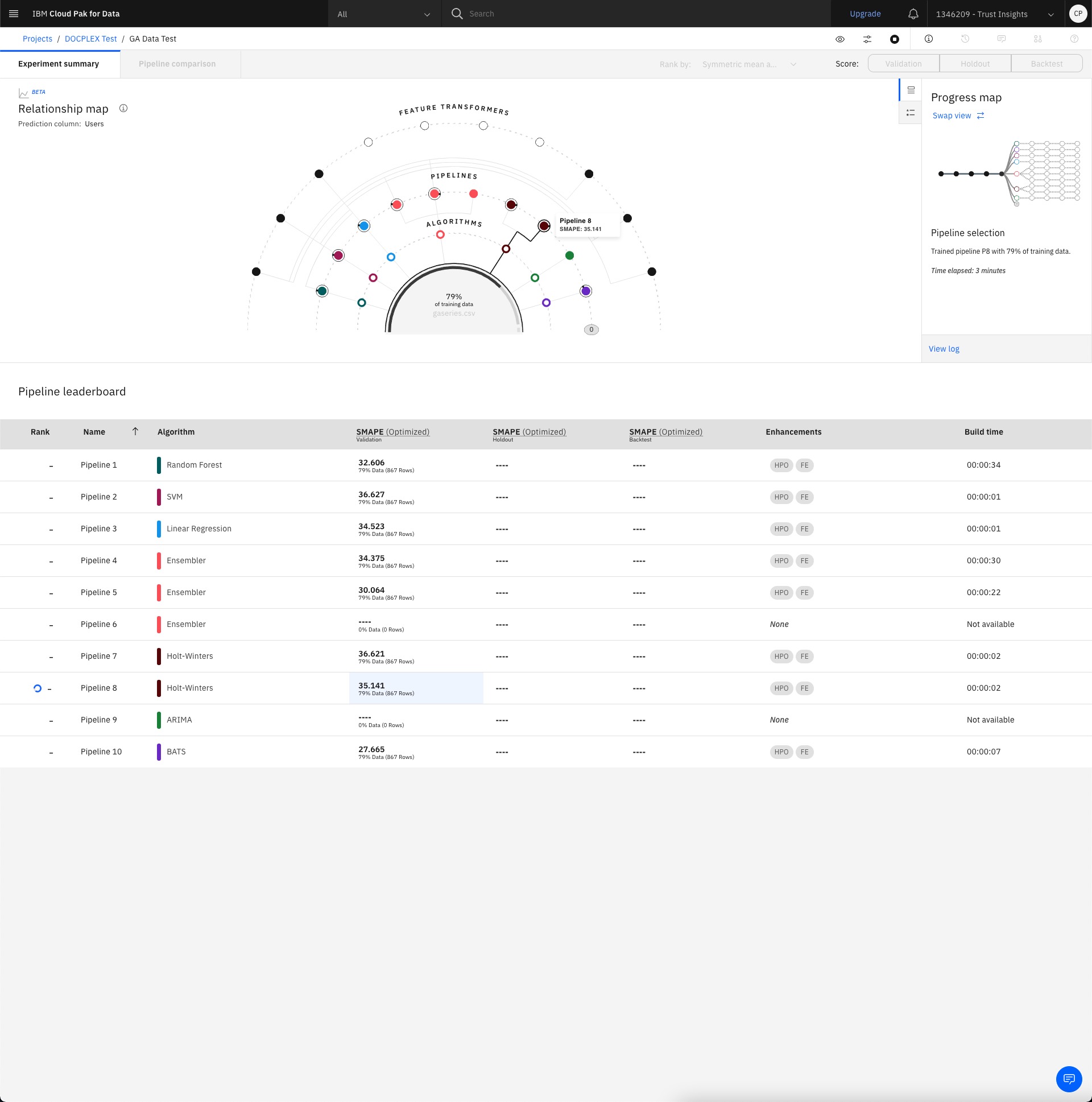Sort the leaderboard by Name arrow

coord(135,431)
